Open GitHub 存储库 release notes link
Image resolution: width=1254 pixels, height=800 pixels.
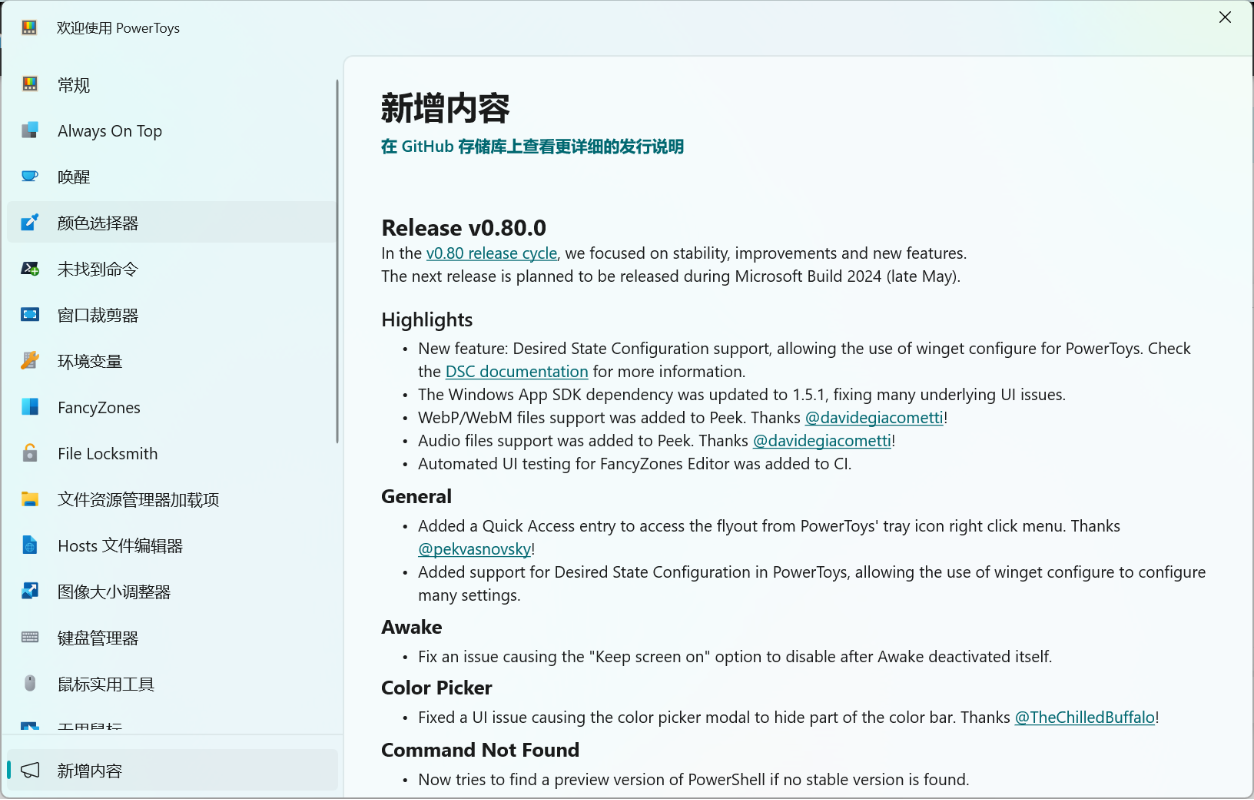coord(532,147)
